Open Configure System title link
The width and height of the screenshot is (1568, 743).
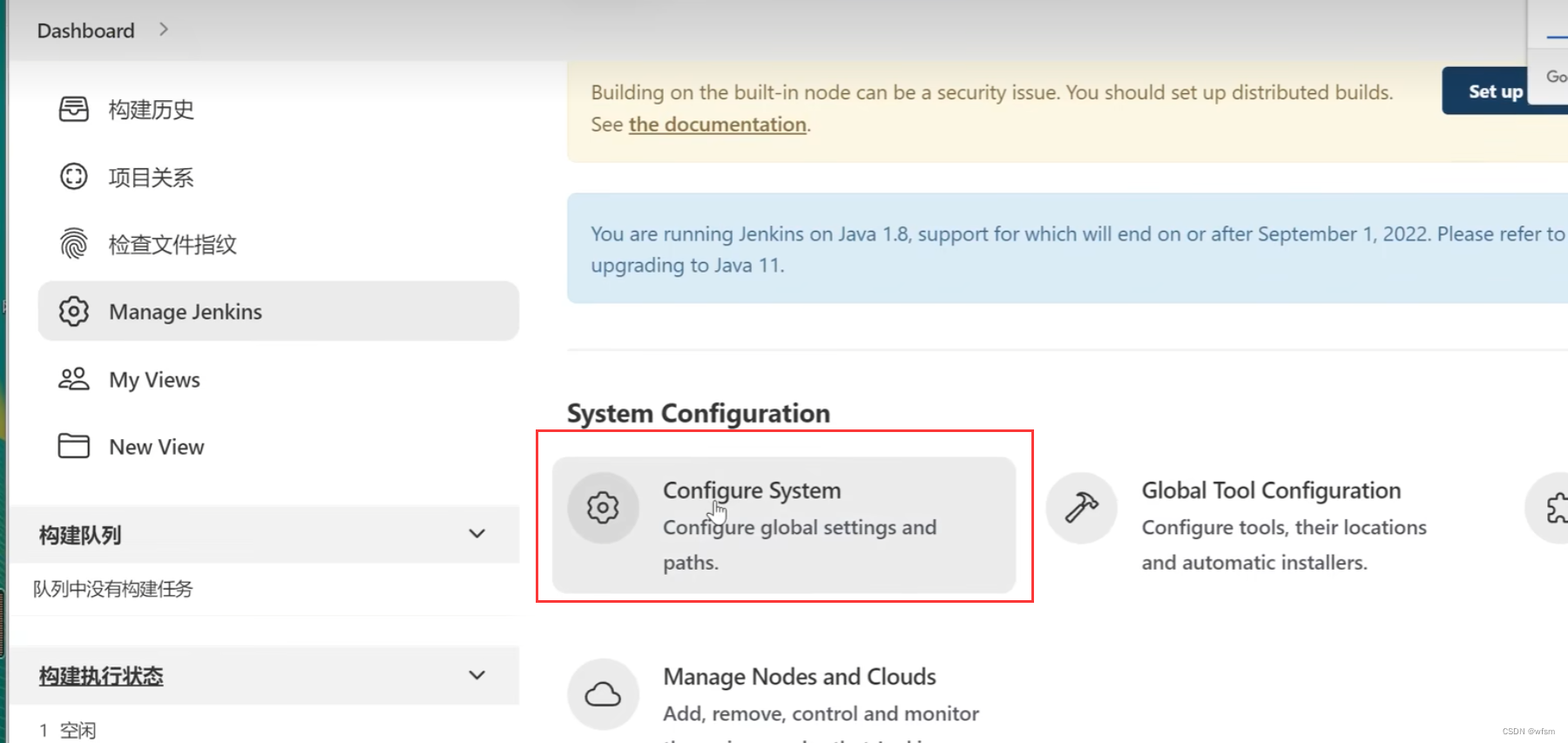point(752,490)
